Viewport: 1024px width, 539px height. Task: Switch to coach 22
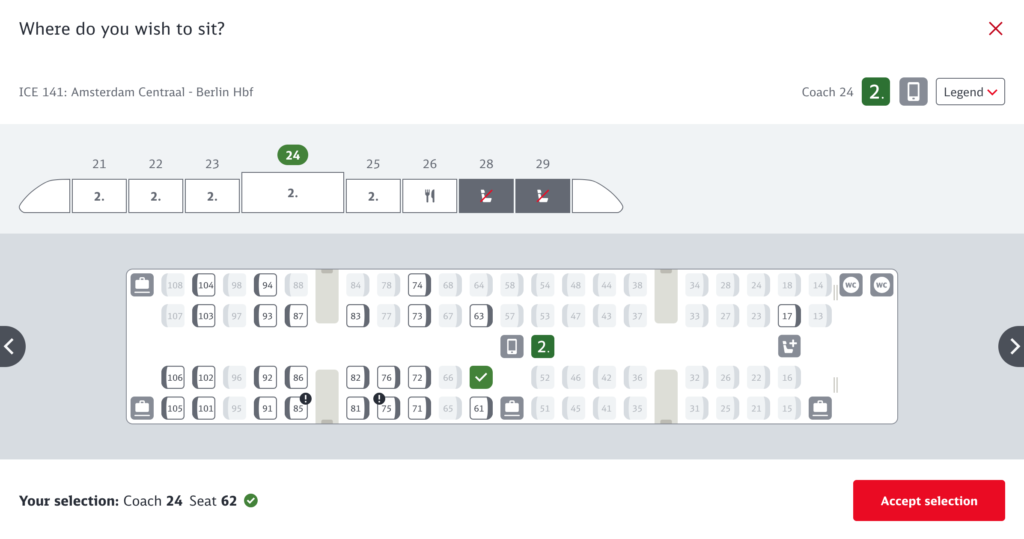point(155,196)
